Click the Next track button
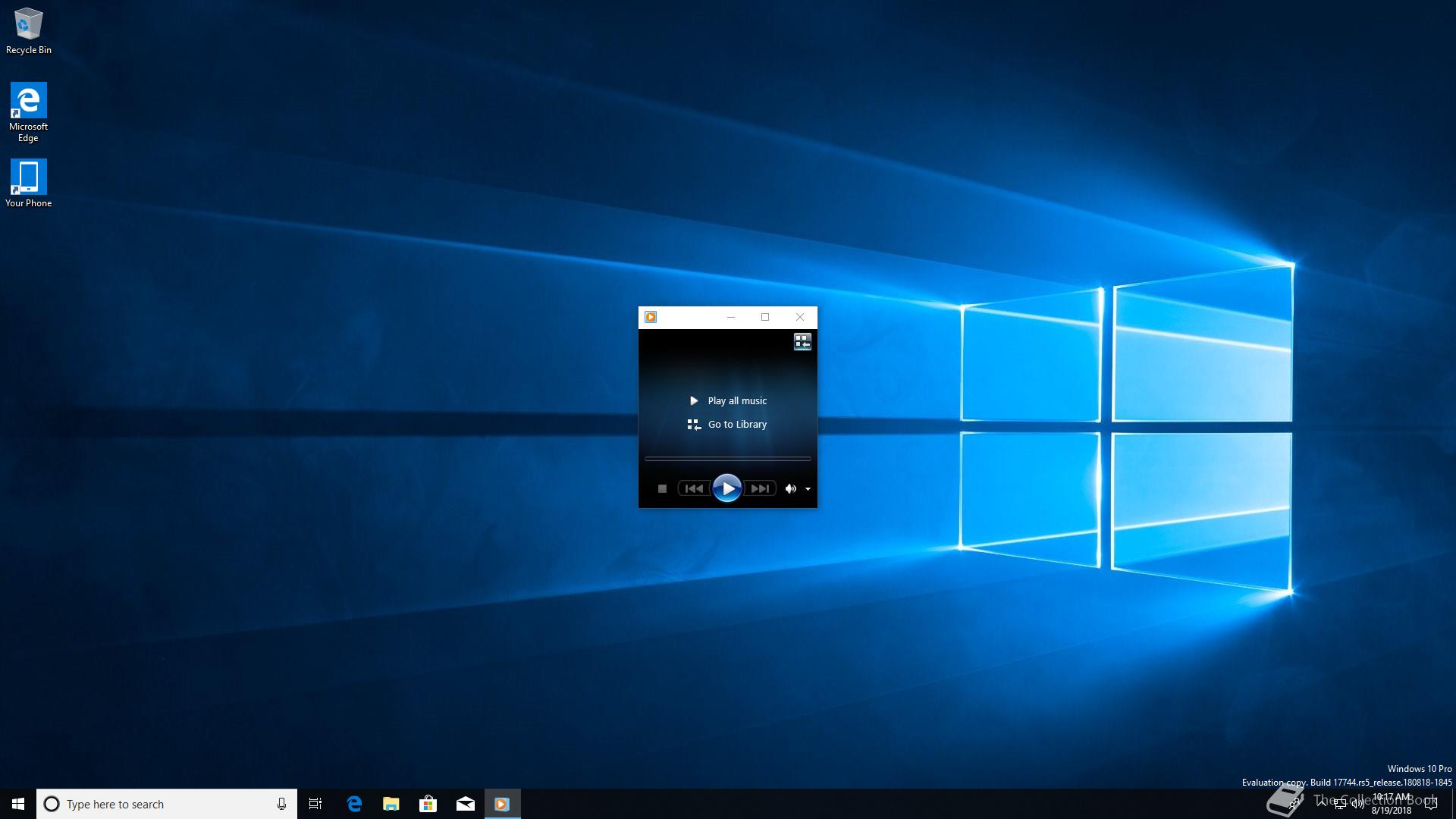Viewport: 1456px width, 819px height. (760, 489)
